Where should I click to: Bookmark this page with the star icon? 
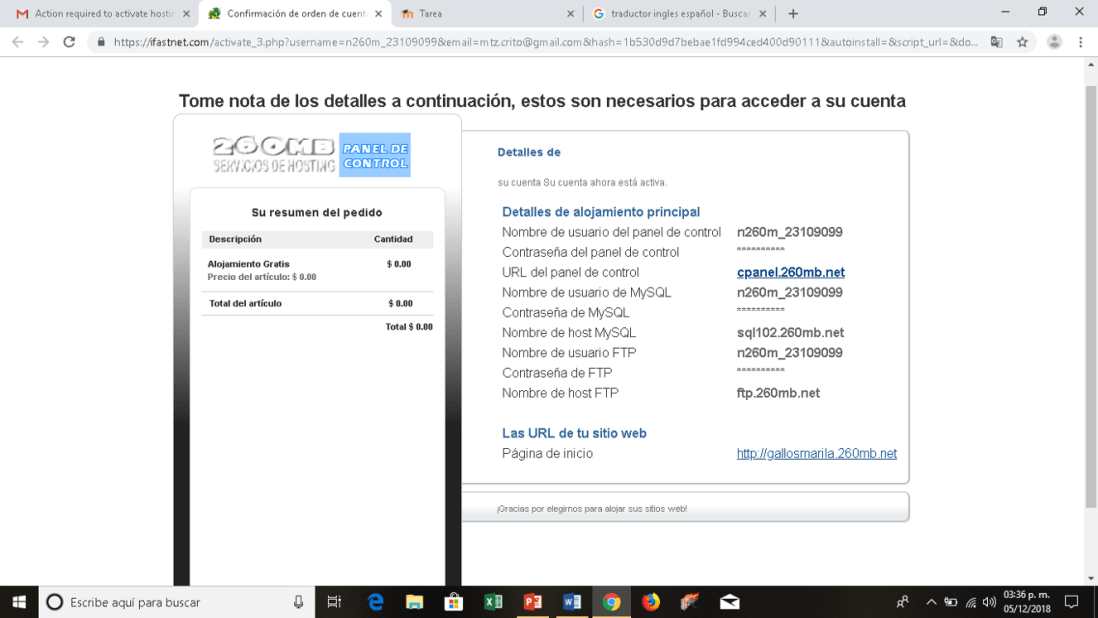(1022, 42)
